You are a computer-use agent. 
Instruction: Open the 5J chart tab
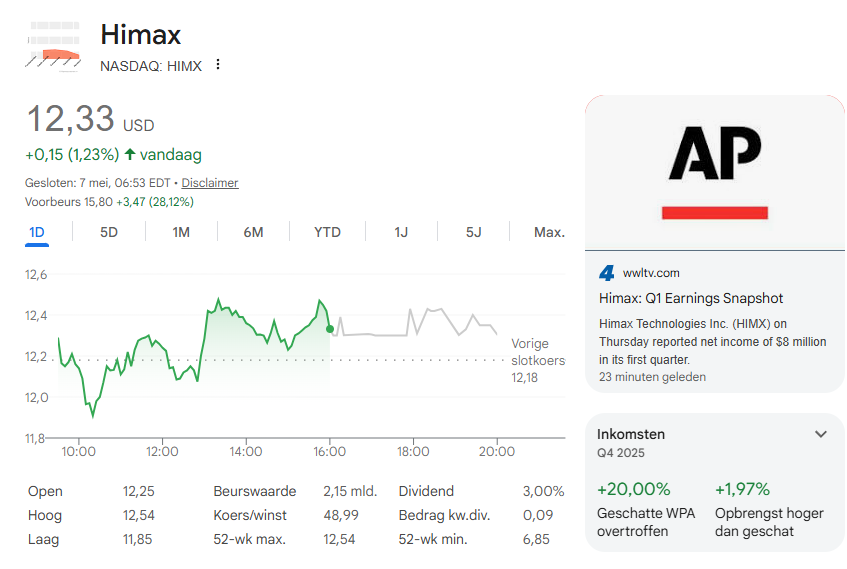[x=473, y=232]
